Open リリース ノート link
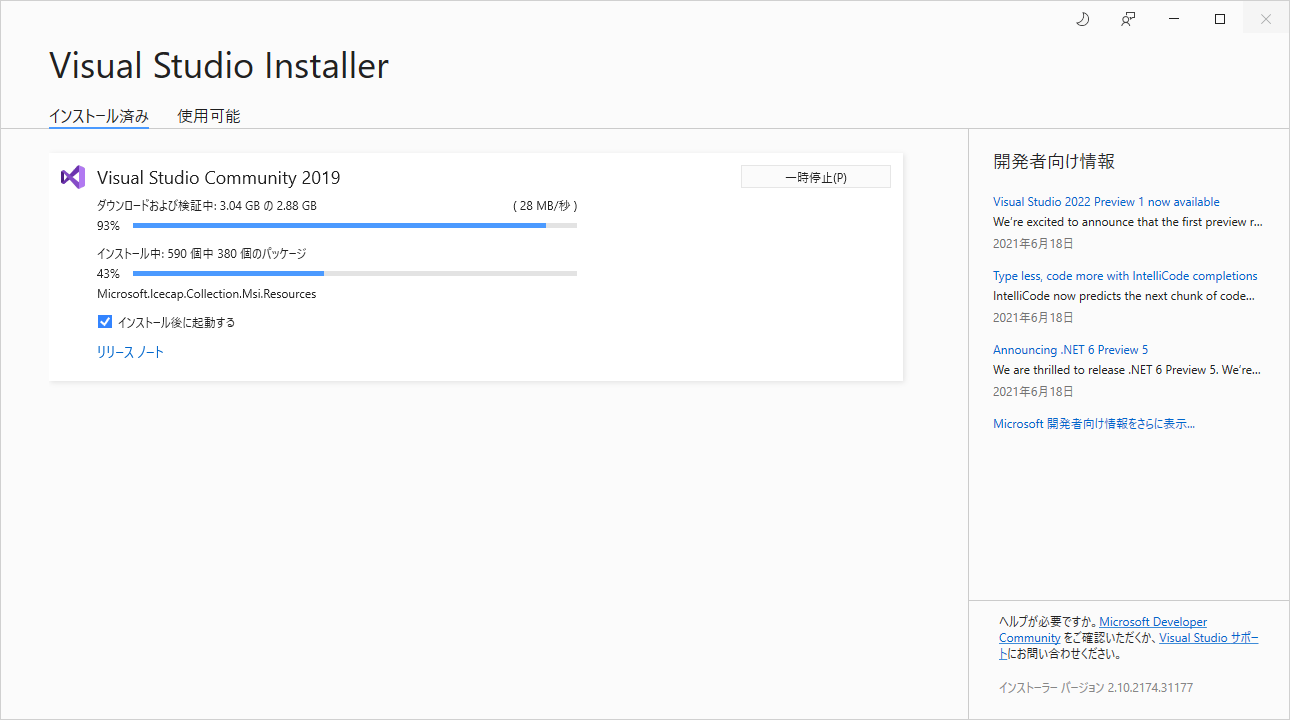The height and width of the screenshot is (720, 1290). point(130,352)
